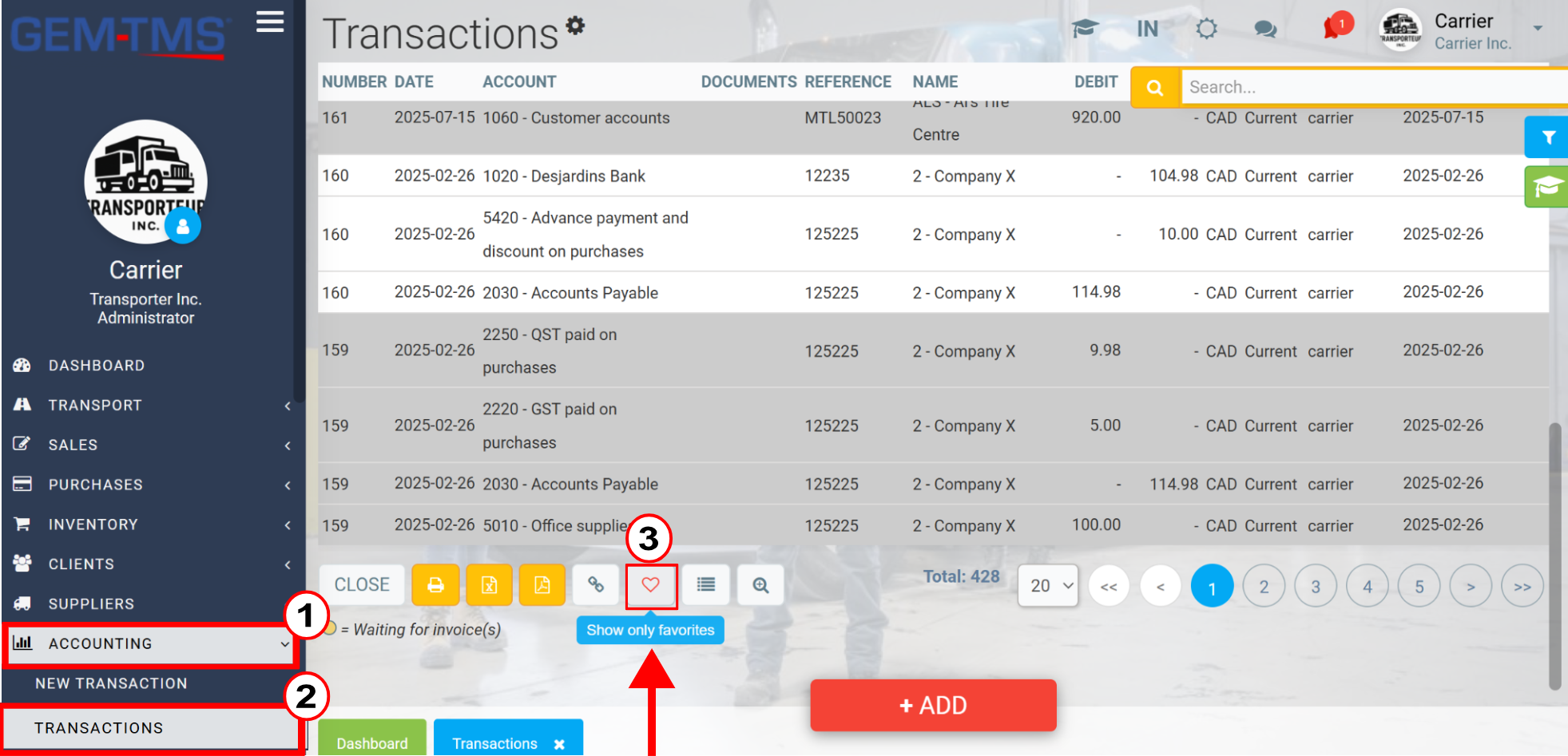Open the chat messages icon

click(1265, 30)
